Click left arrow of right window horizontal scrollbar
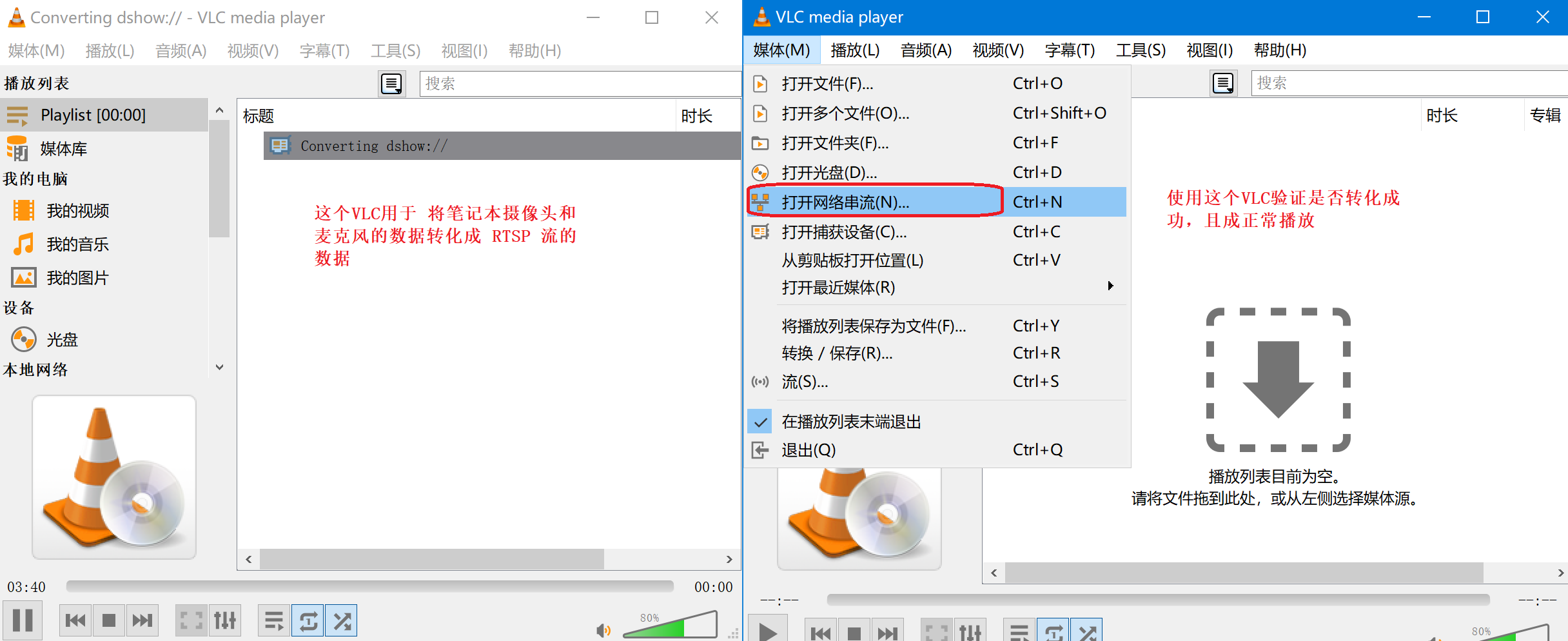The width and height of the screenshot is (1568, 641). point(994,573)
